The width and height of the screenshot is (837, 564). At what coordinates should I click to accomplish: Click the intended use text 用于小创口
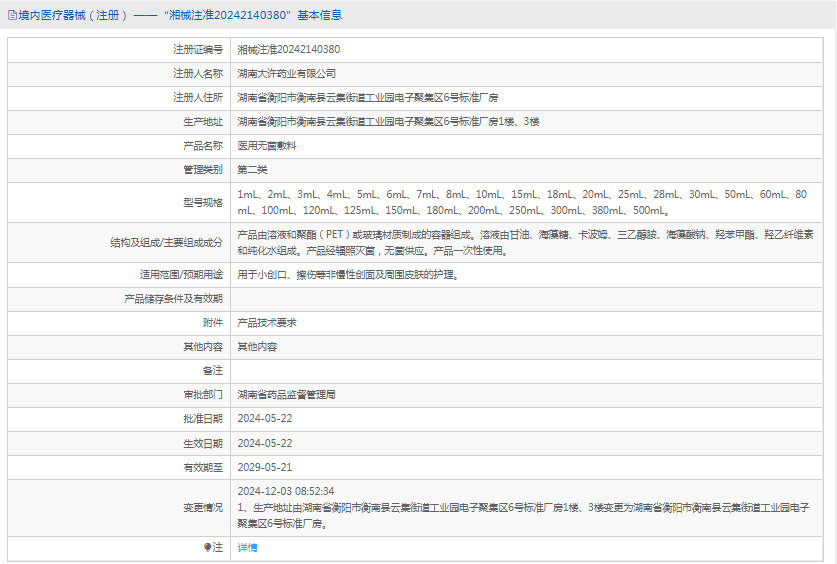349,275
